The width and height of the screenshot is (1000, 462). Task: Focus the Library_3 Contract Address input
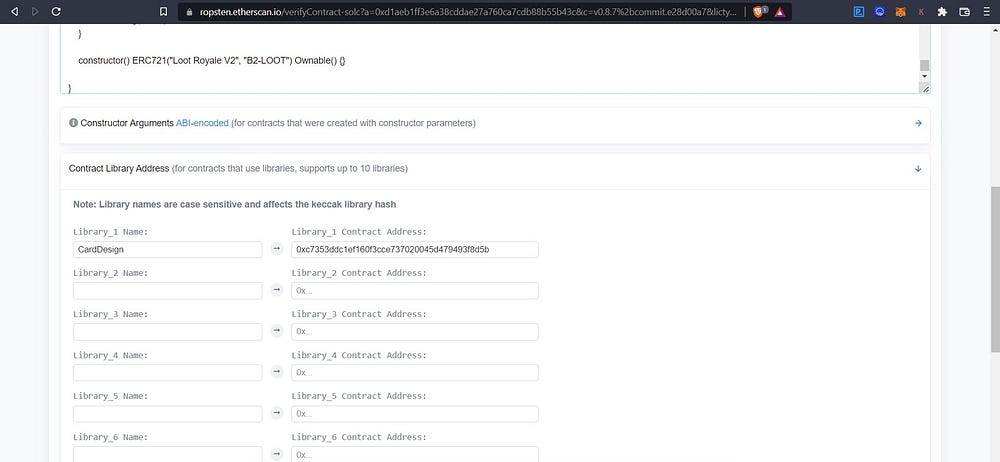coord(415,332)
